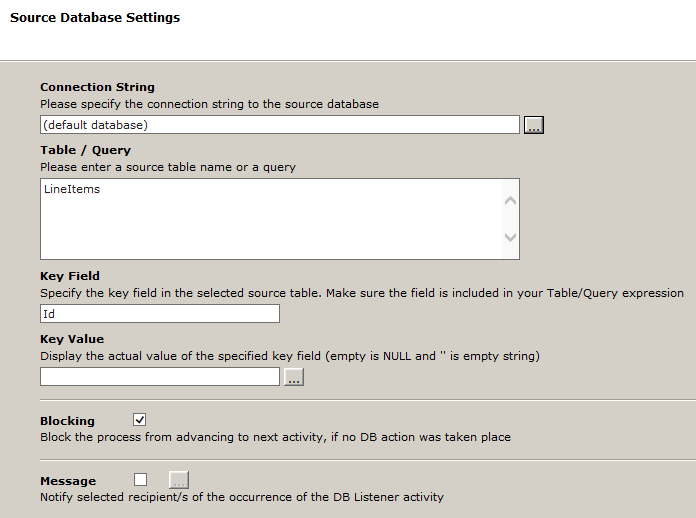Screen dimensions: 696x518
Task: Toggle the Blocking checkbox
Action: pyautogui.click(x=140, y=419)
